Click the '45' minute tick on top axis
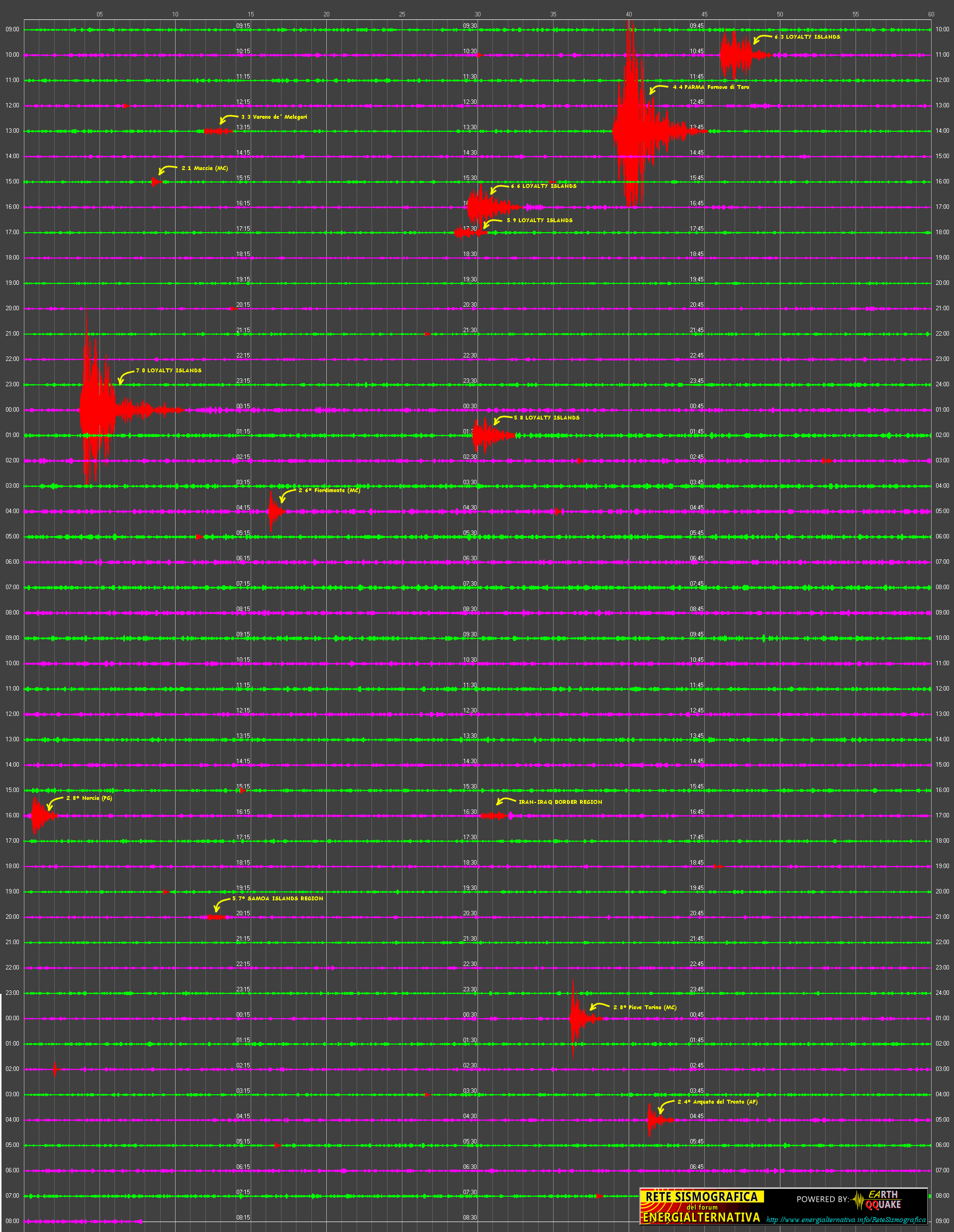Screen dimensions: 954x1232 tap(704, 14)
